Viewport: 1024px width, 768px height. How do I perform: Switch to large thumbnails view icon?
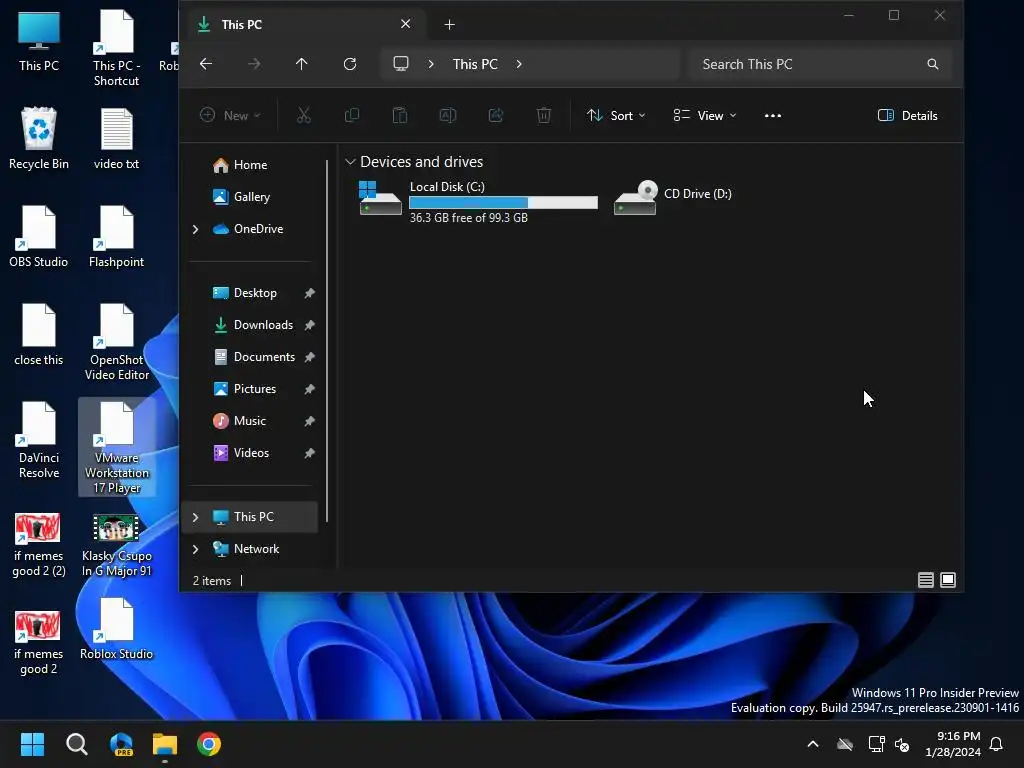[948, 580]
